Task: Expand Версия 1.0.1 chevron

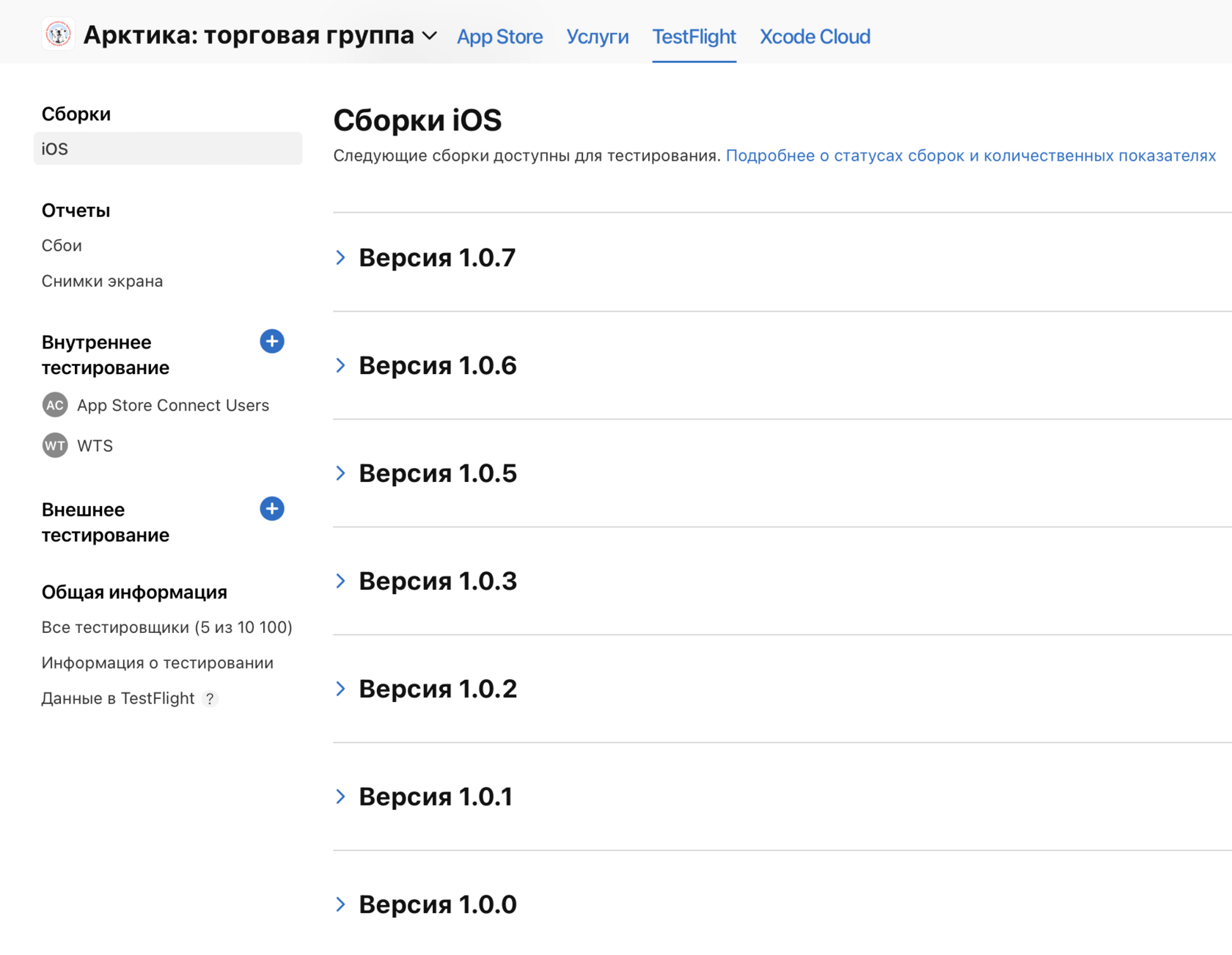Action: 340,797
